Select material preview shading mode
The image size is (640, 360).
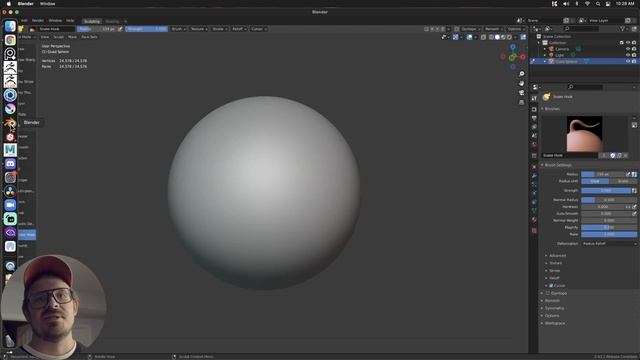click(503, 37)
